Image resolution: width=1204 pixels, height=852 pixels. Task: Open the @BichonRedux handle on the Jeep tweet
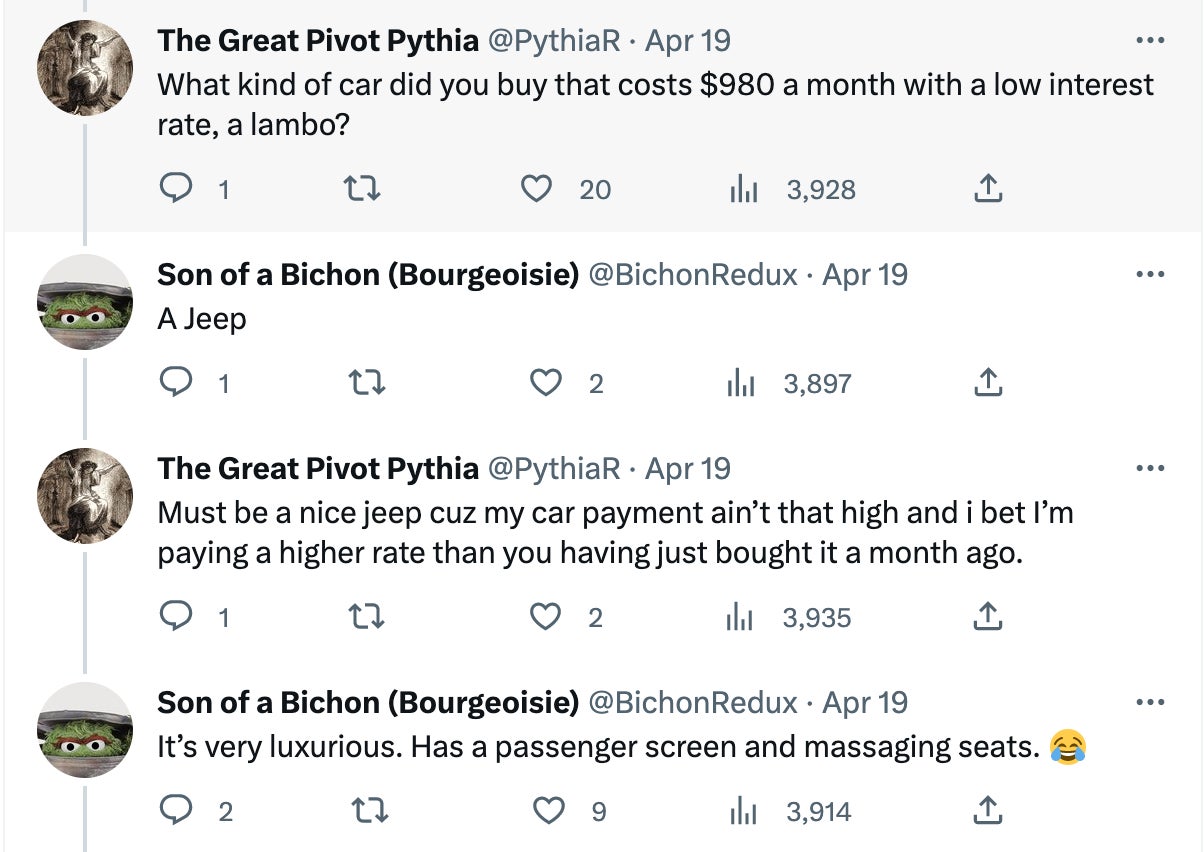click(x=693, y=274)
